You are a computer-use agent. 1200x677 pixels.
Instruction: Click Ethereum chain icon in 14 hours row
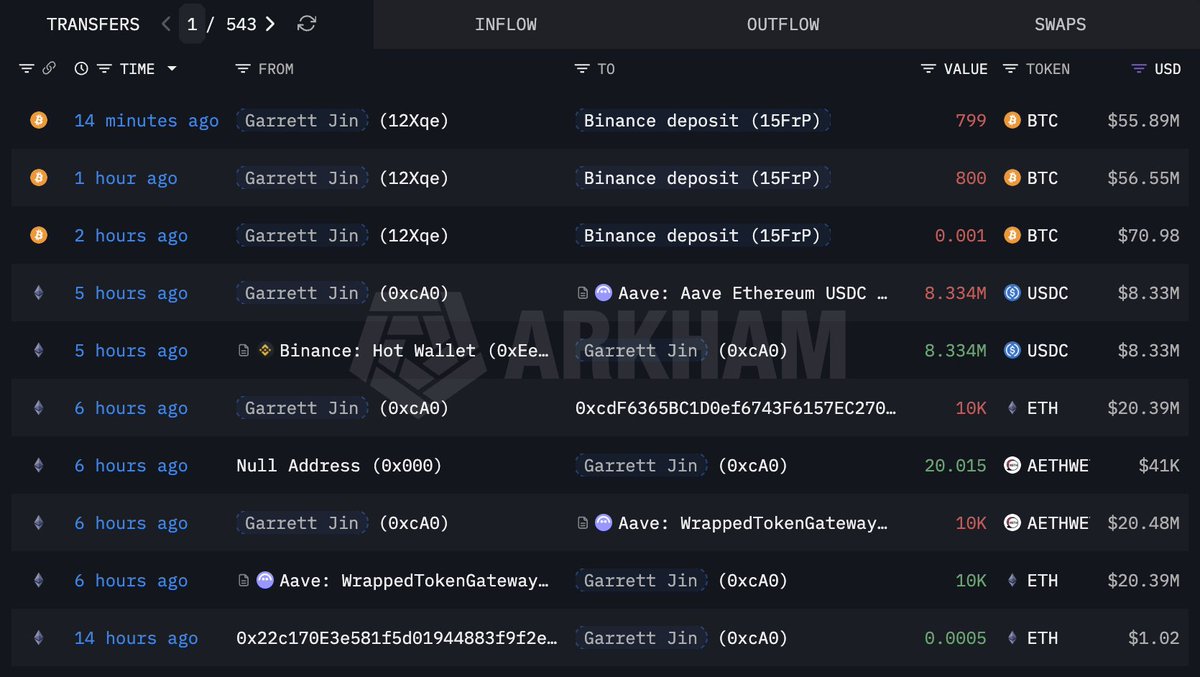click(x=39, y=638)
